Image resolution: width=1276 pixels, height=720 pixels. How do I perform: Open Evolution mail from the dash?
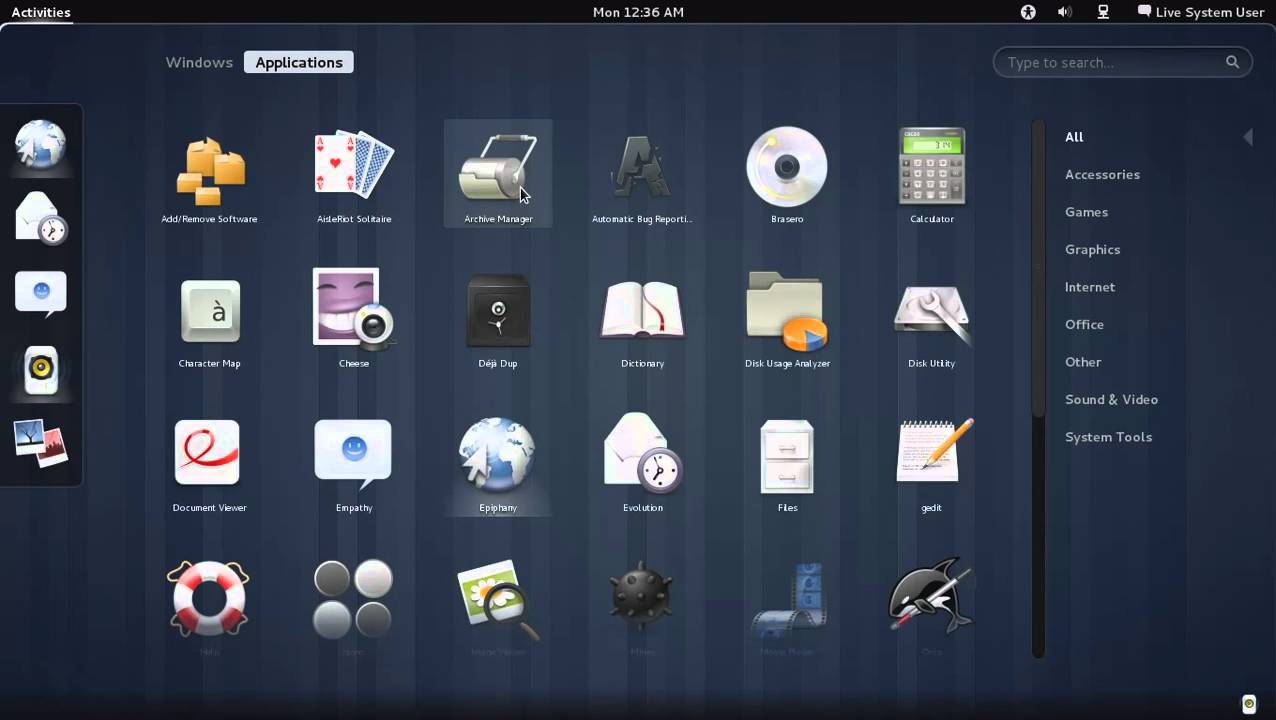click(41, 217)
